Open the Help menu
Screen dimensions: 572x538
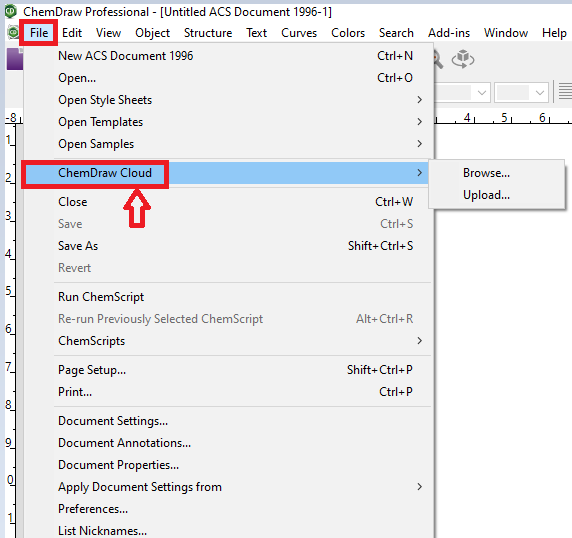pos(554,33)
